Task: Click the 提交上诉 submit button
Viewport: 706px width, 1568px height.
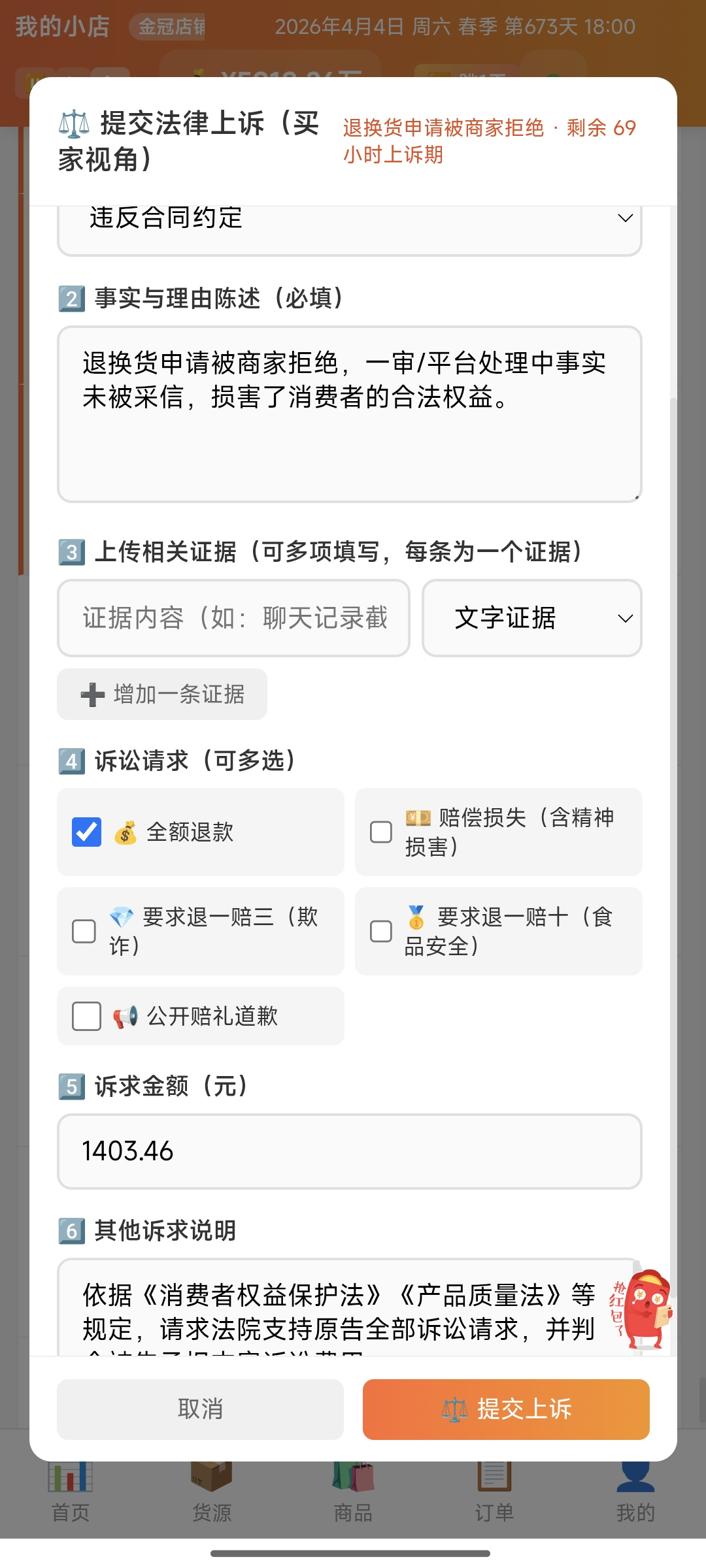Action: 506,1409
